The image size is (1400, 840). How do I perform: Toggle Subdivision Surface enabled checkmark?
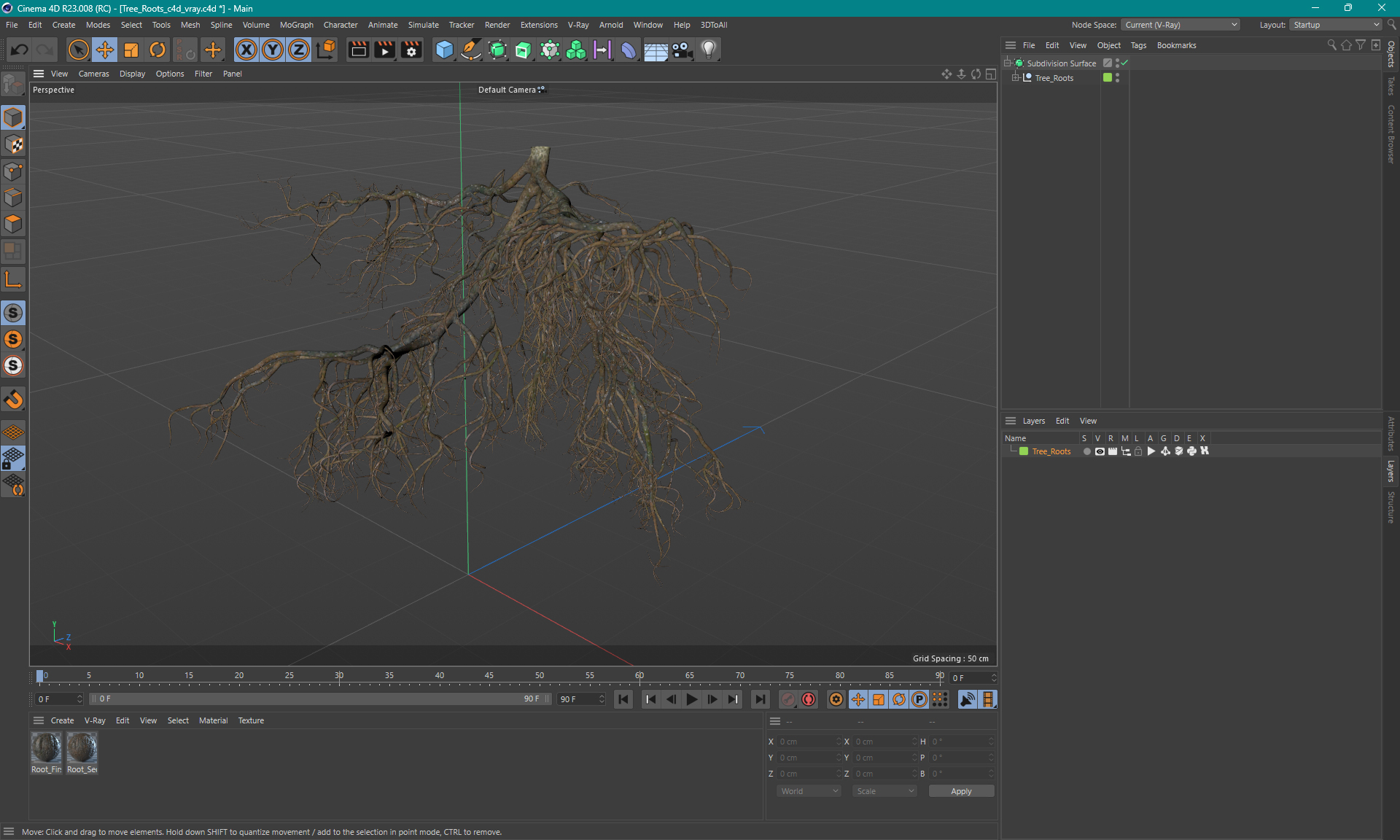(1125, 63)
